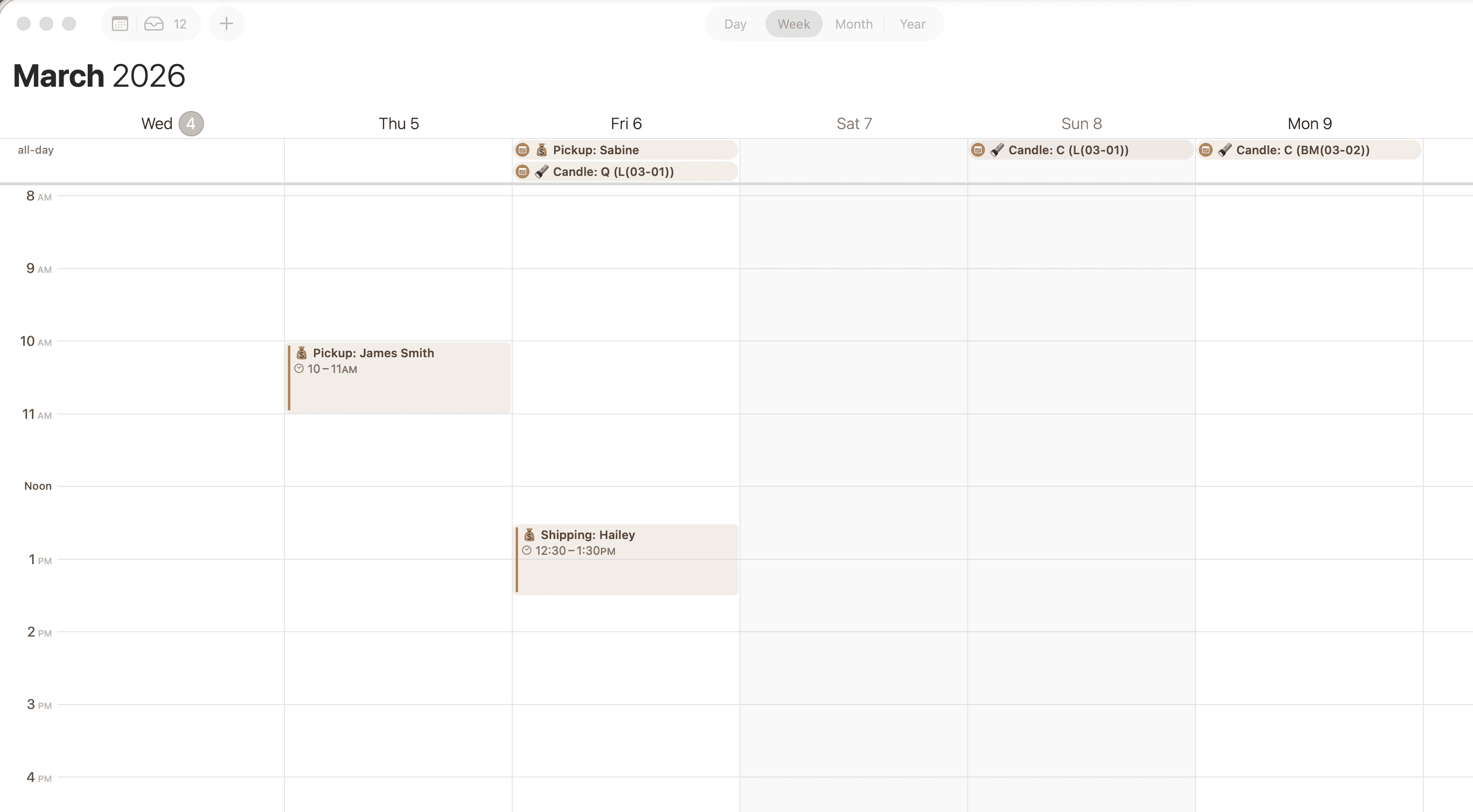Select the Week view tab

pyautogui.click(x=793, y=24)
